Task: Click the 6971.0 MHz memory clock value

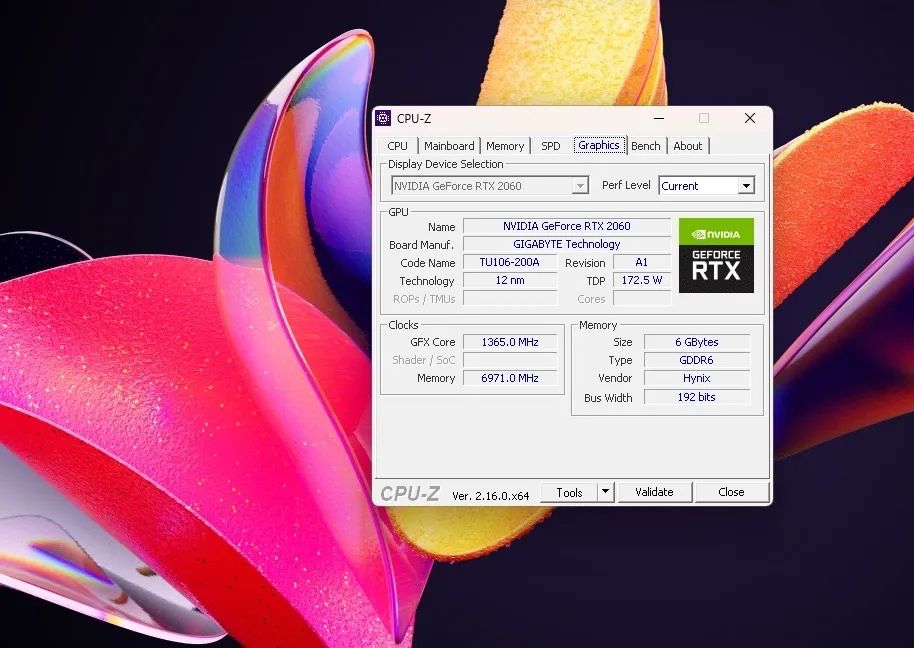Action: tap(509, 378)
